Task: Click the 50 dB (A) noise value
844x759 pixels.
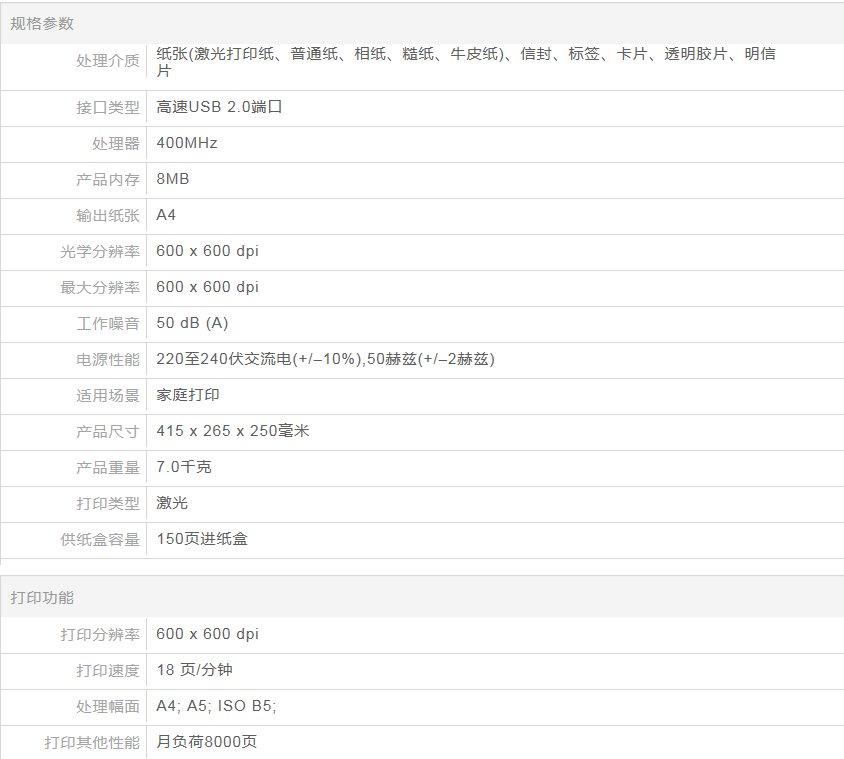Action: coord(192,323)
